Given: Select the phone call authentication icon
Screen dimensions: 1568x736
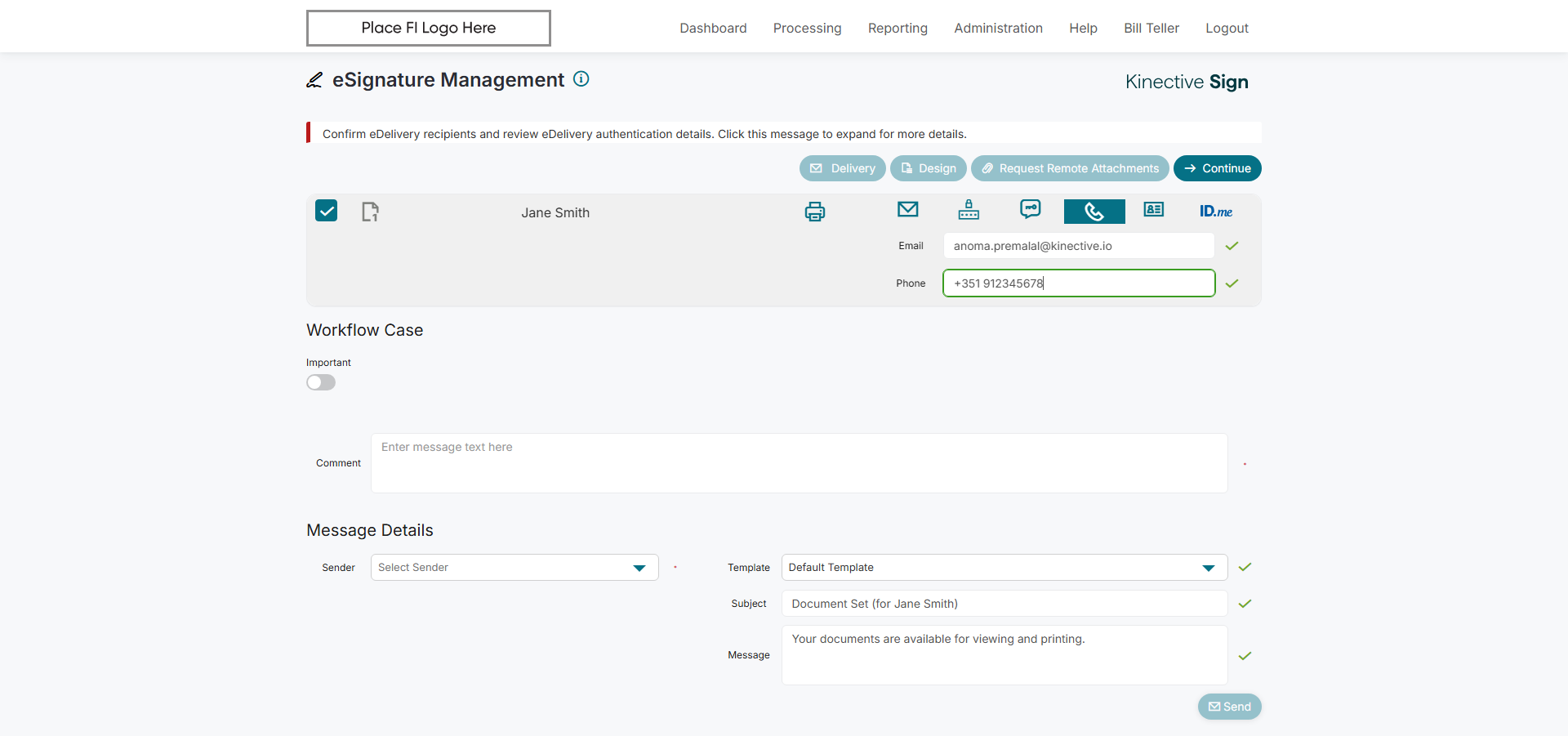Looking at the screenshot, I should [1094, 212].
